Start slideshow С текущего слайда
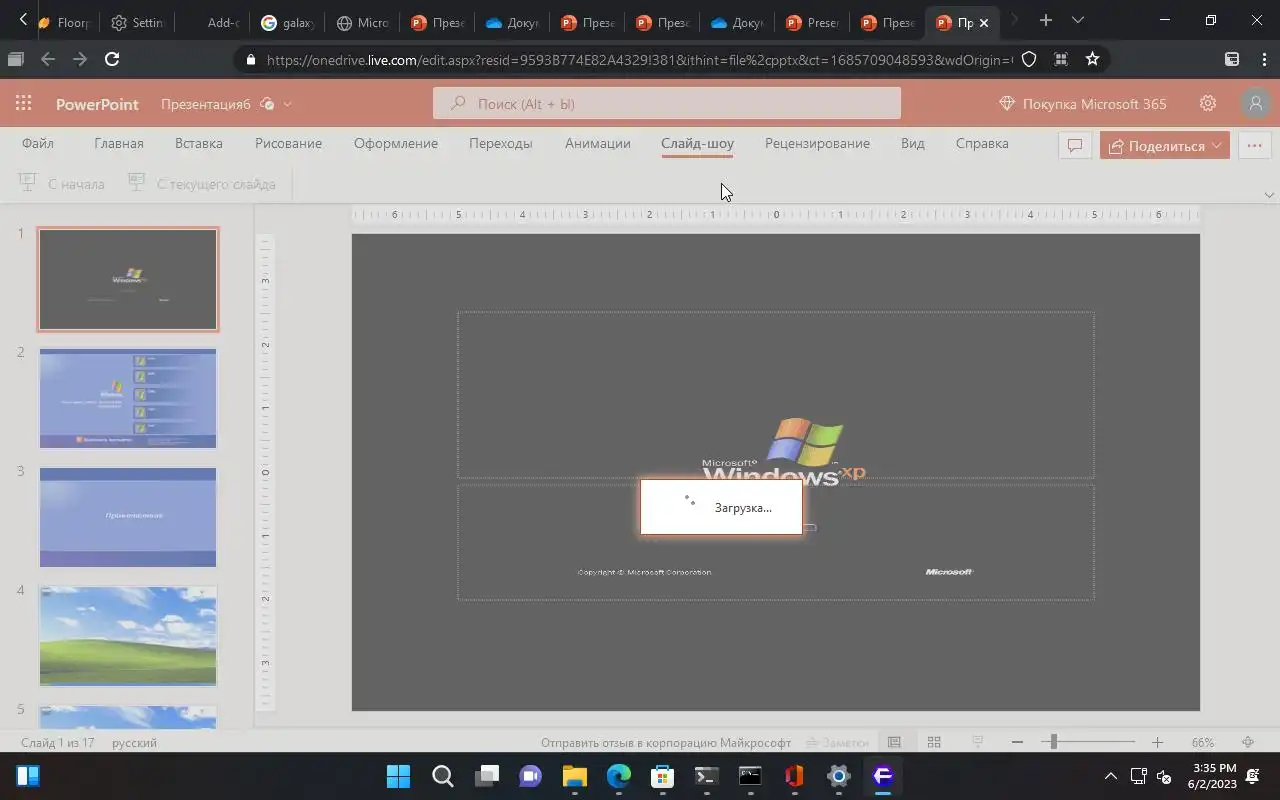The height and width of the screenshot is (800, 1280). [202, 184]
